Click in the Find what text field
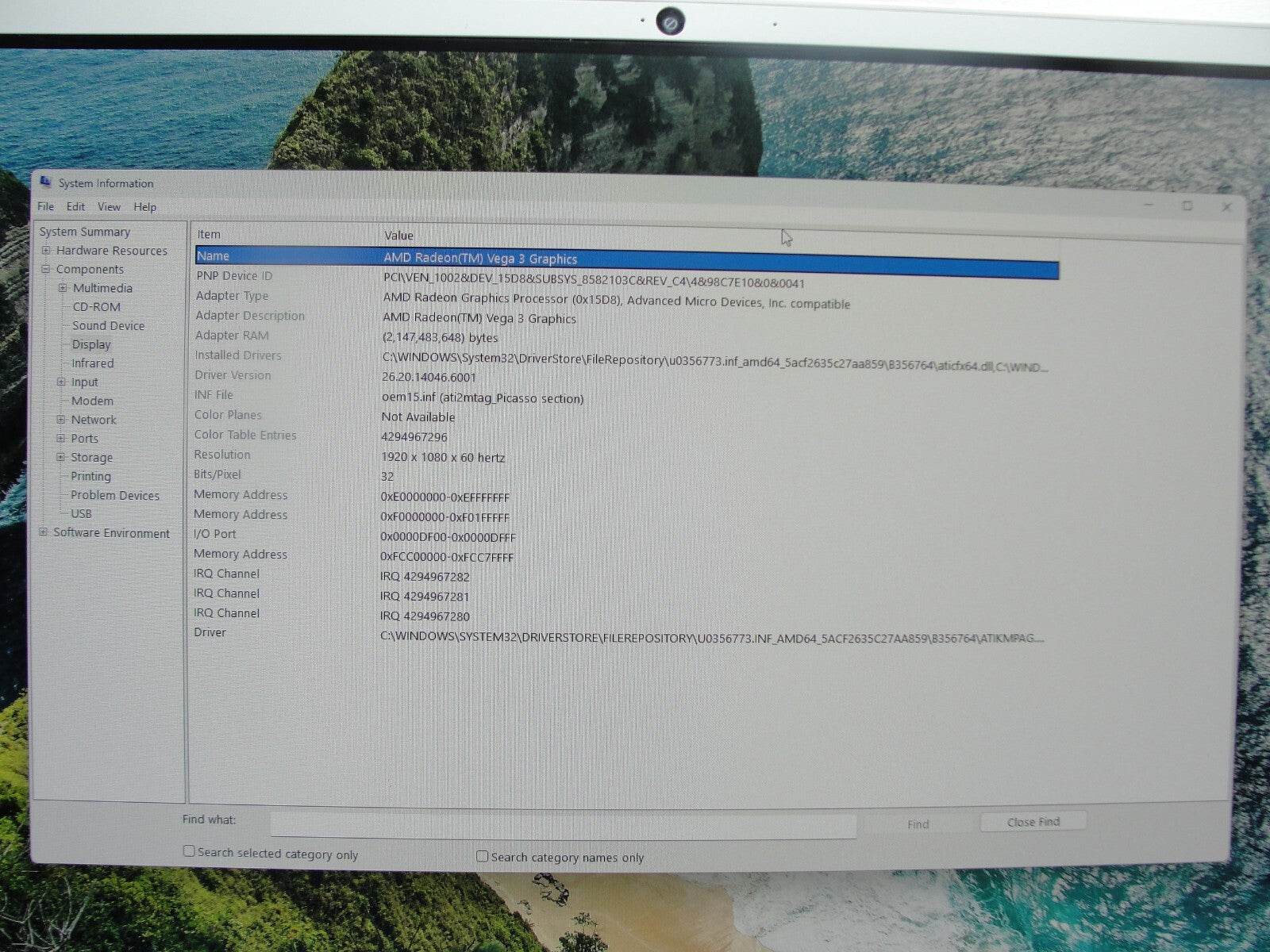1270x952 pixels. tap(562, 824)
